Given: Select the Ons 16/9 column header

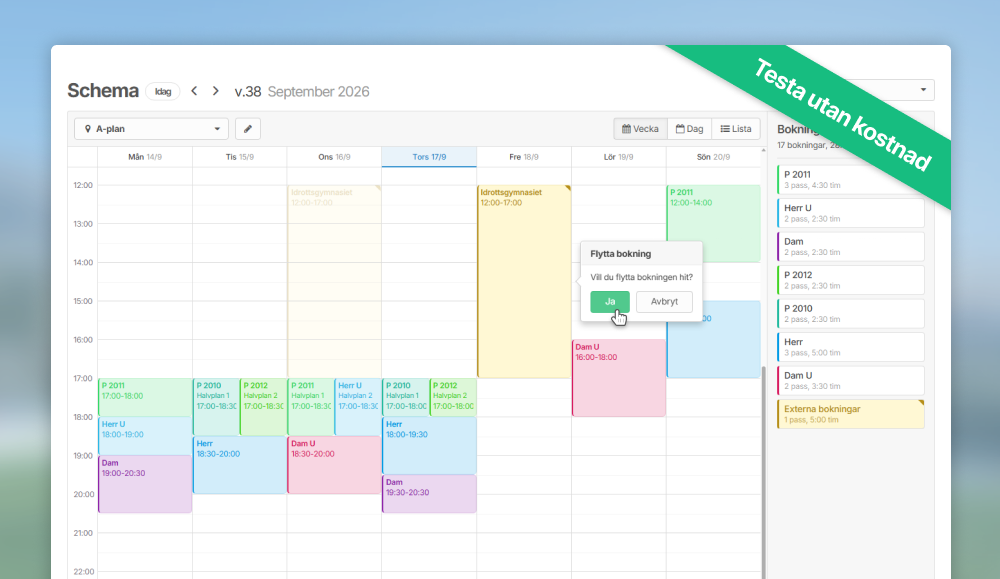Looking at the screenshot, I should click(334, 157).
